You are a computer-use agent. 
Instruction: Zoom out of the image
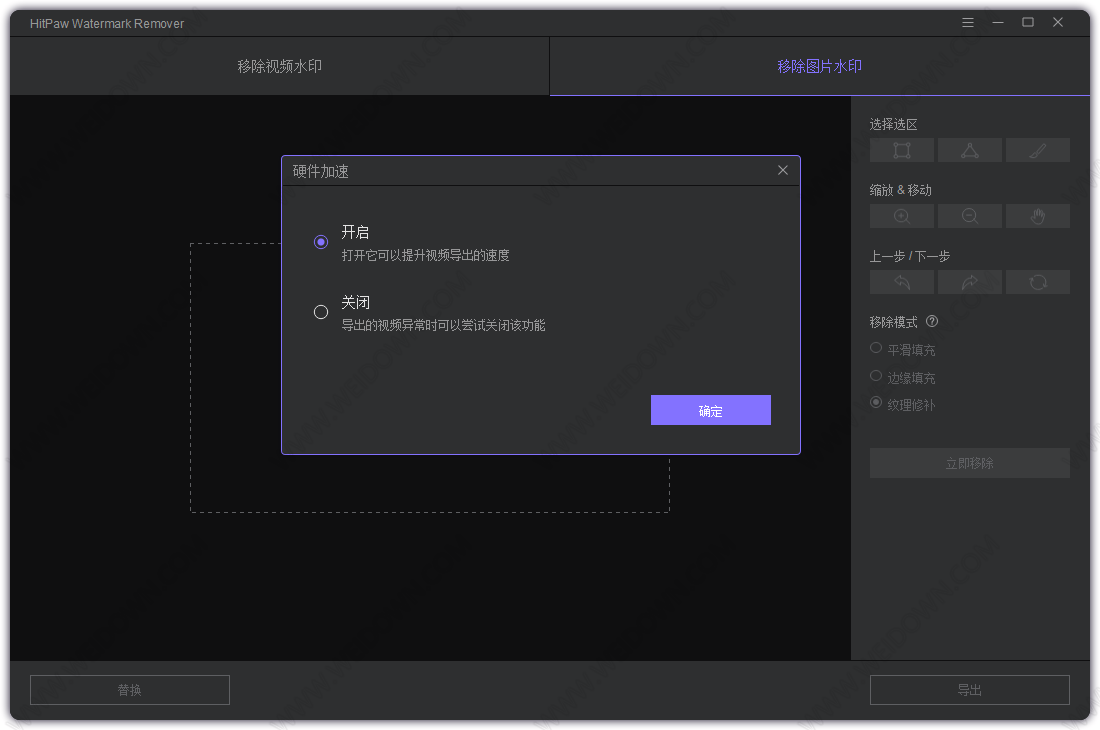tap(969, 215)
